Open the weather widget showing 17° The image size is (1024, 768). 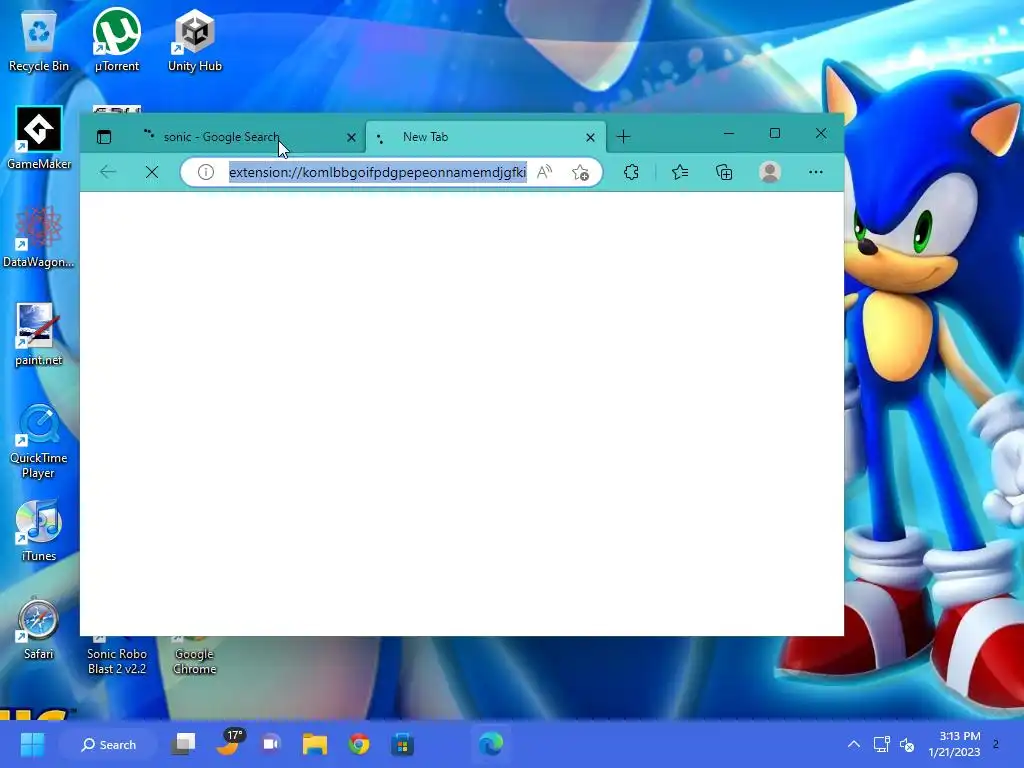229,743
